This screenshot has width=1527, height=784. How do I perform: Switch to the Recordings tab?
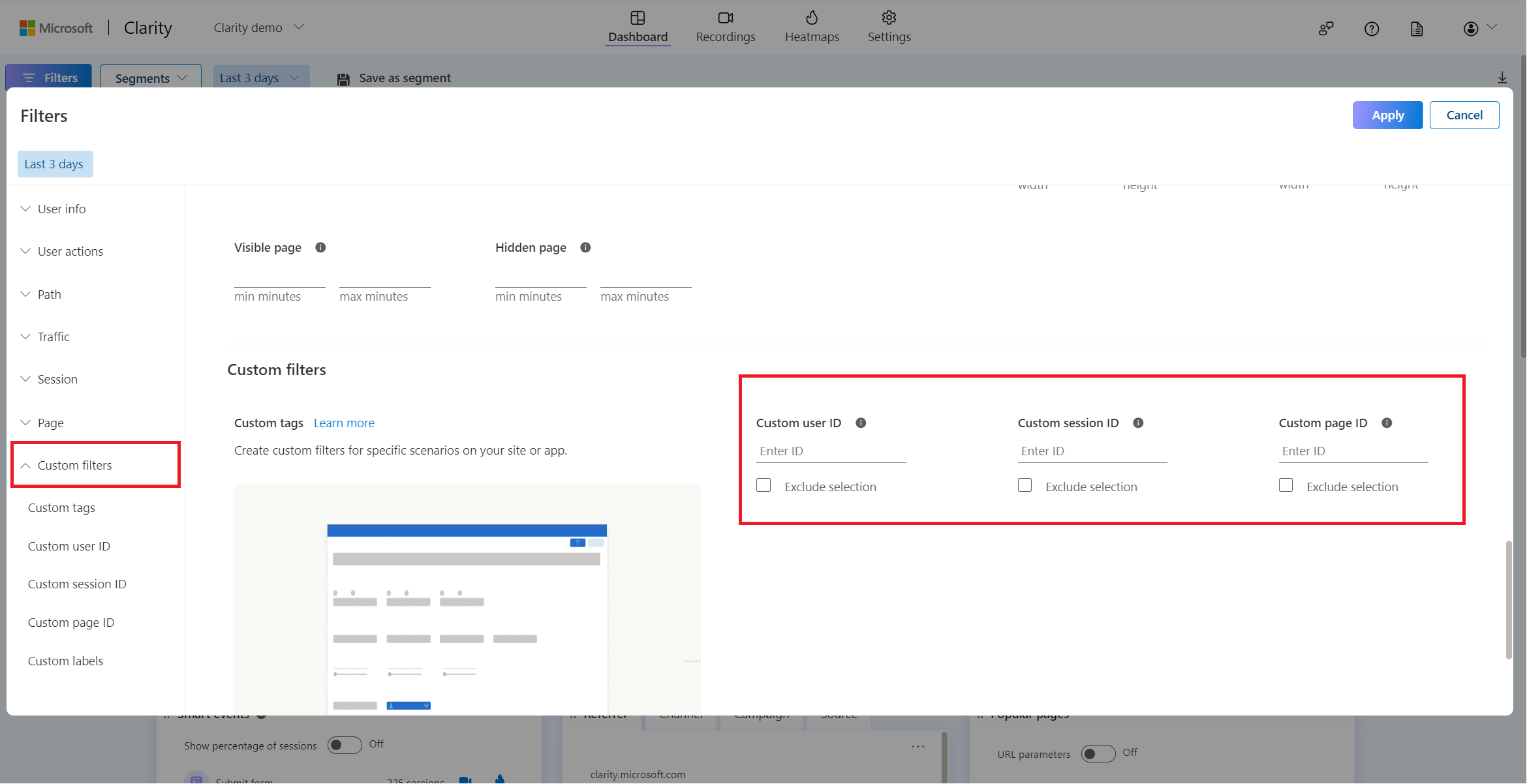click(x=725, y=27)
